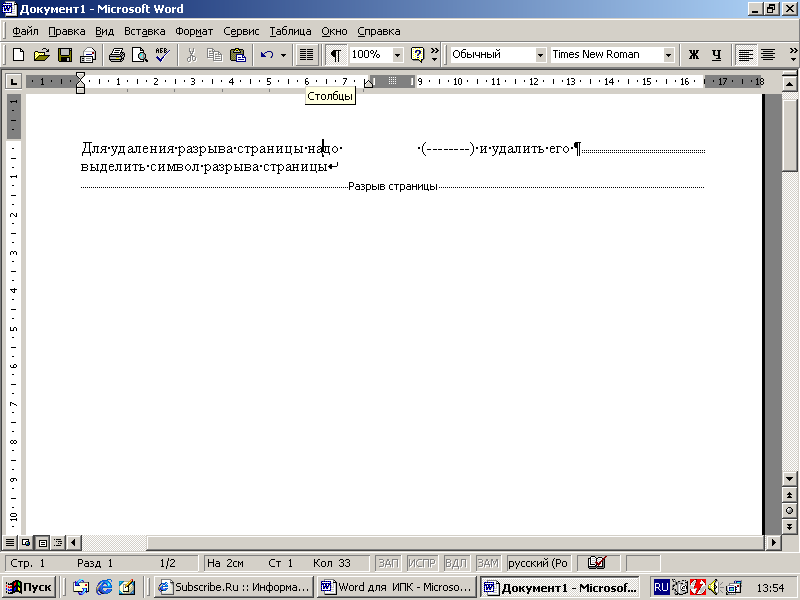
Task: Open the zoom 100% dropdown
Action: click(x=397, y=55)
